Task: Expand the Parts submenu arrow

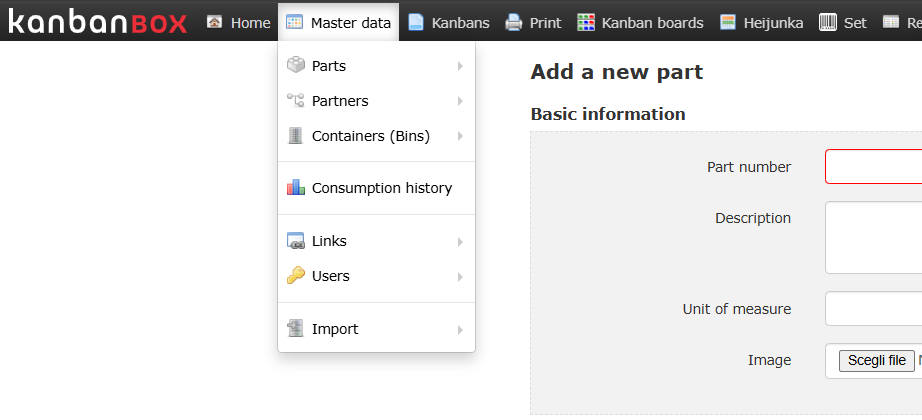Action: point(460,66)
